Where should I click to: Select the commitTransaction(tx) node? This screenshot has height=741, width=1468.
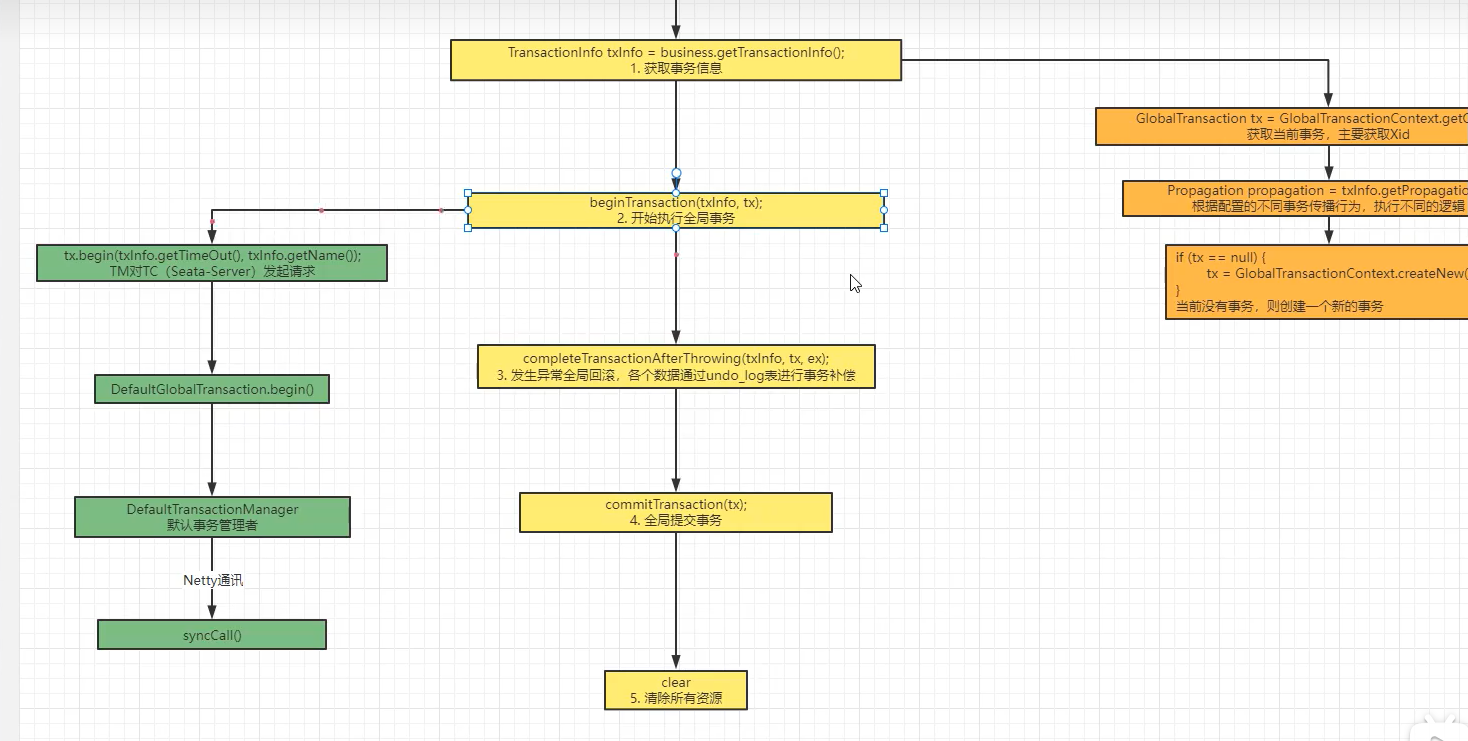676,512
